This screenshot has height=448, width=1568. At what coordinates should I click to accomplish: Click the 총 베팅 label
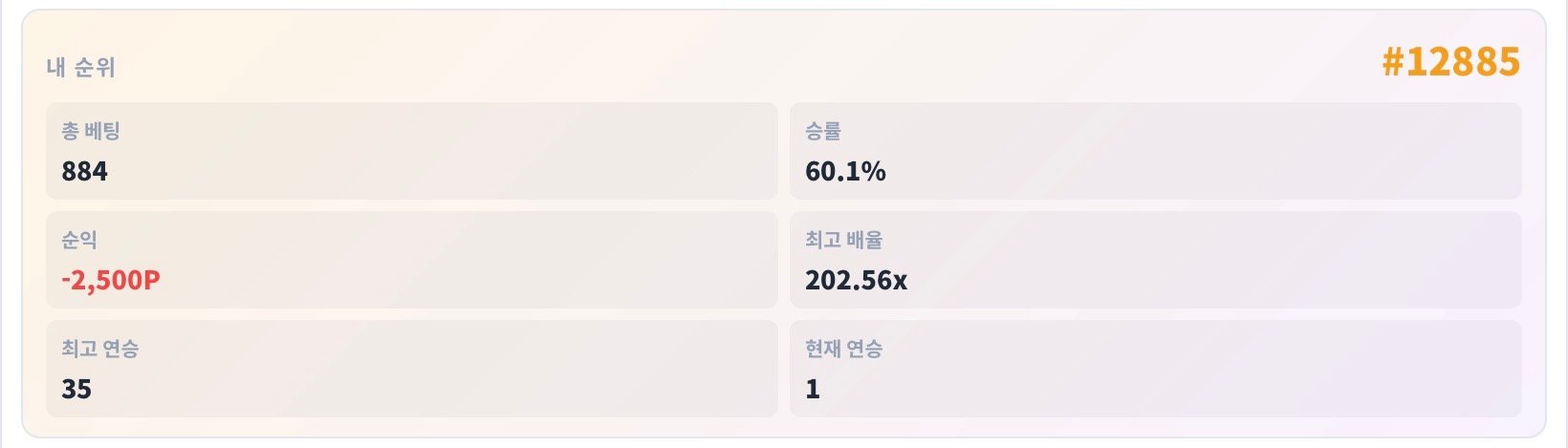pos(91,132)
